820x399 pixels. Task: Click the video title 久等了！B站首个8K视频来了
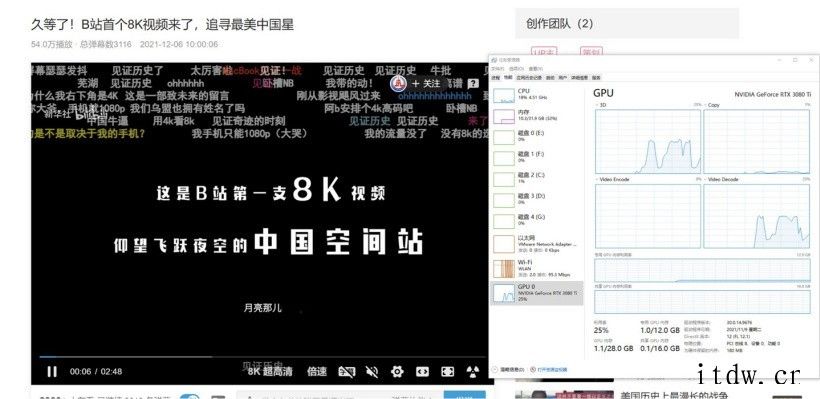click(x=162, y=24)
